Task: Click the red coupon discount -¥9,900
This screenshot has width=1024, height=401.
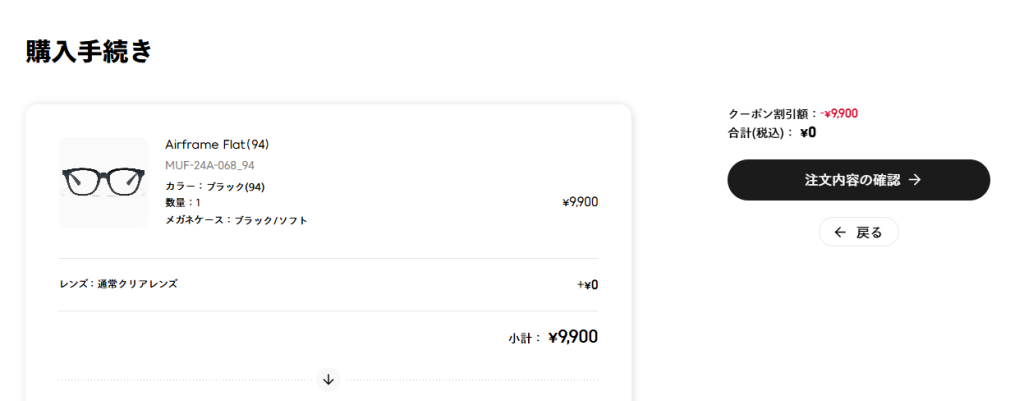Action: tap(839, 114)
